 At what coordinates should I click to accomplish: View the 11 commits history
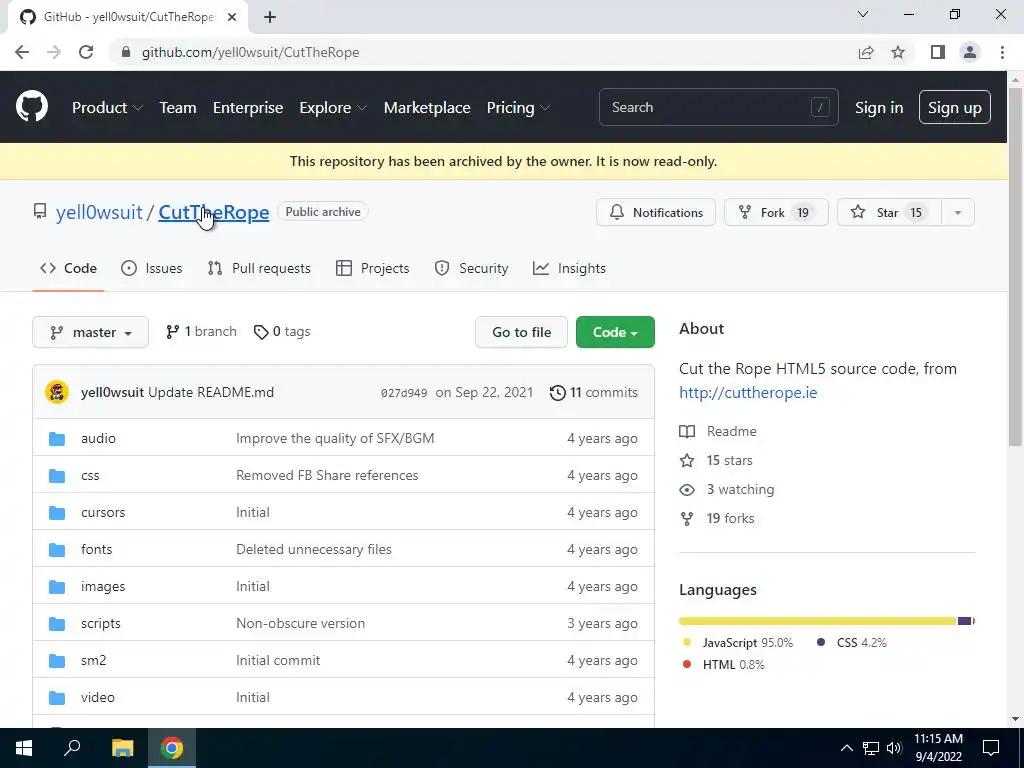coord(594,392)
